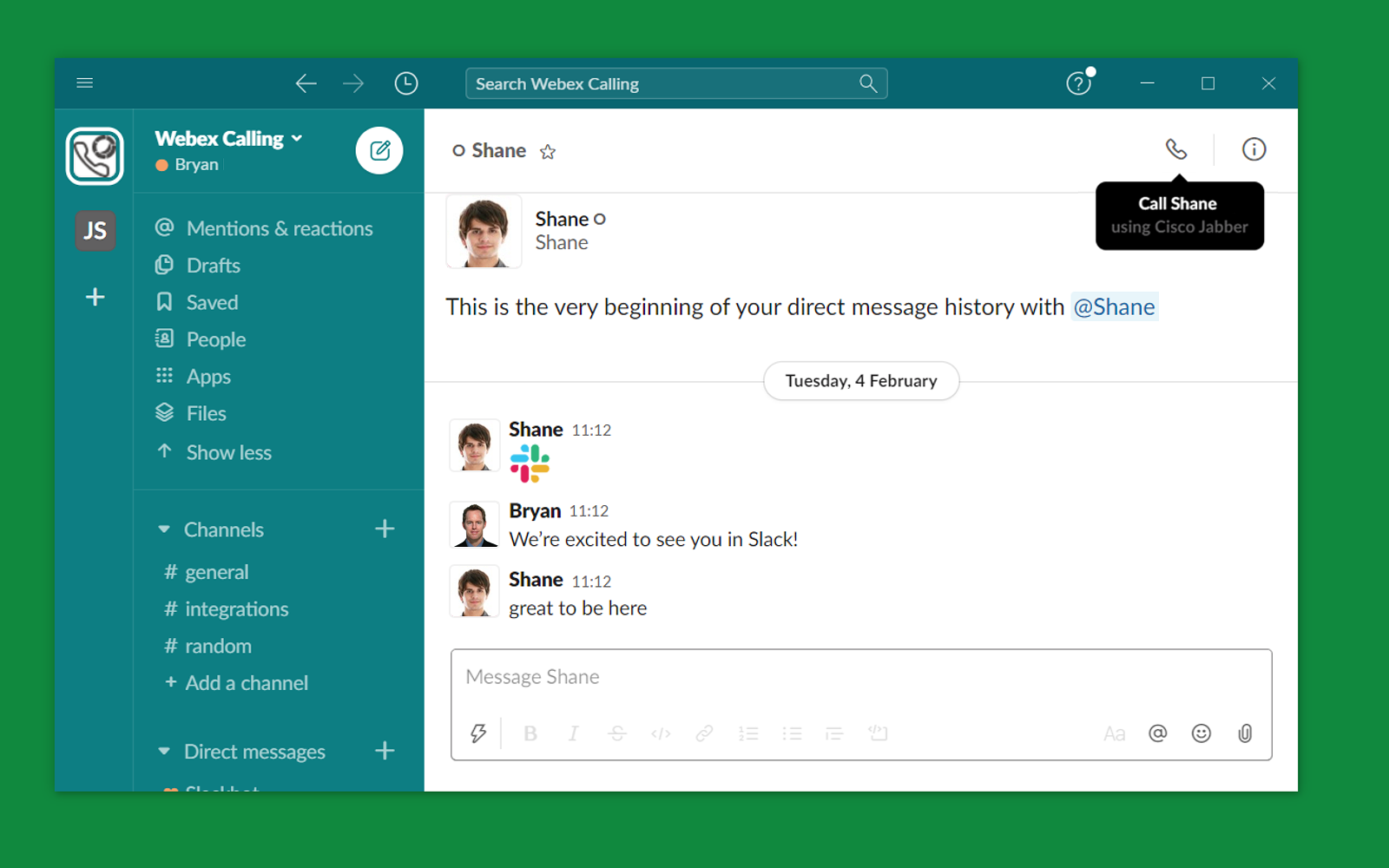
Task: Open the Webex Calling workspace dropdown
Action: point(229,138)
